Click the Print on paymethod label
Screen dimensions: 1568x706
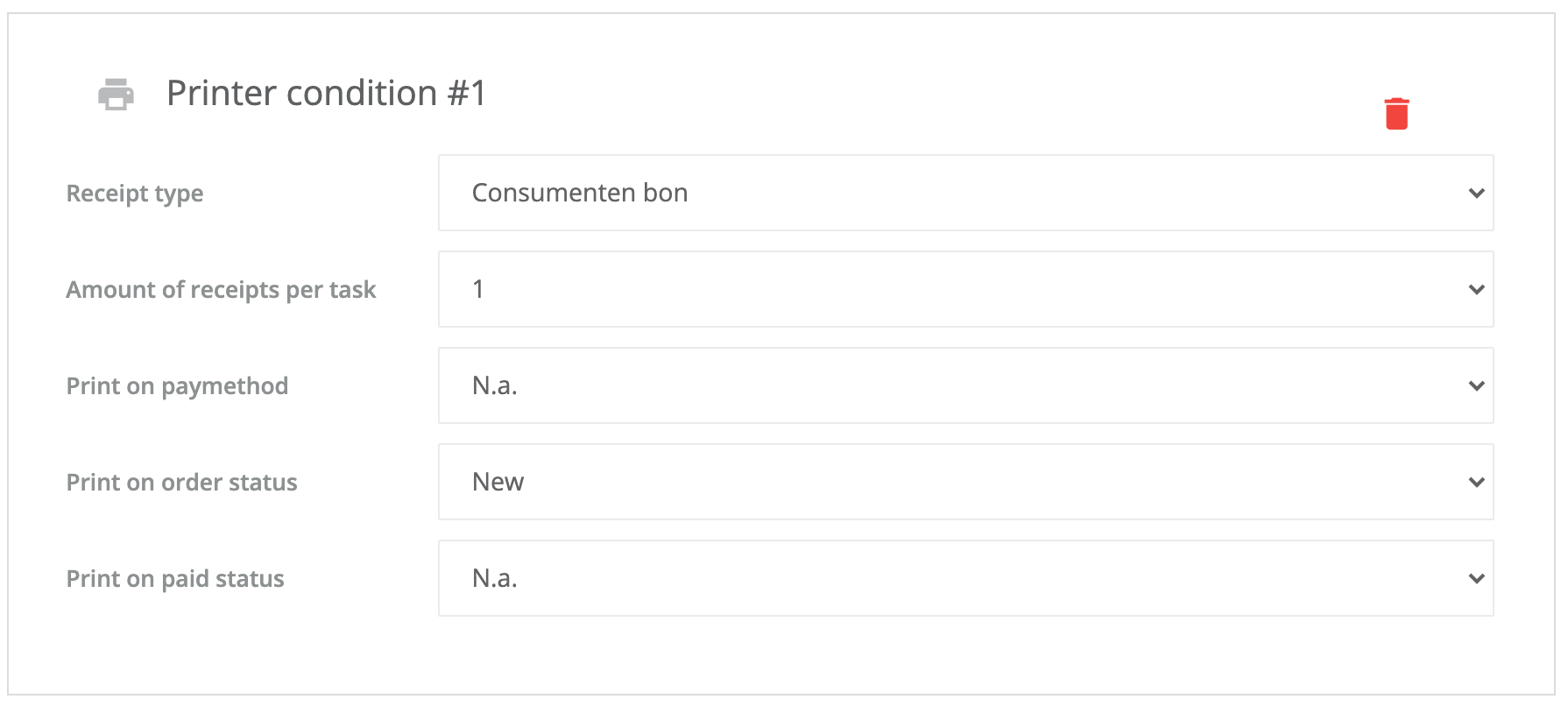tap(177, 386)
